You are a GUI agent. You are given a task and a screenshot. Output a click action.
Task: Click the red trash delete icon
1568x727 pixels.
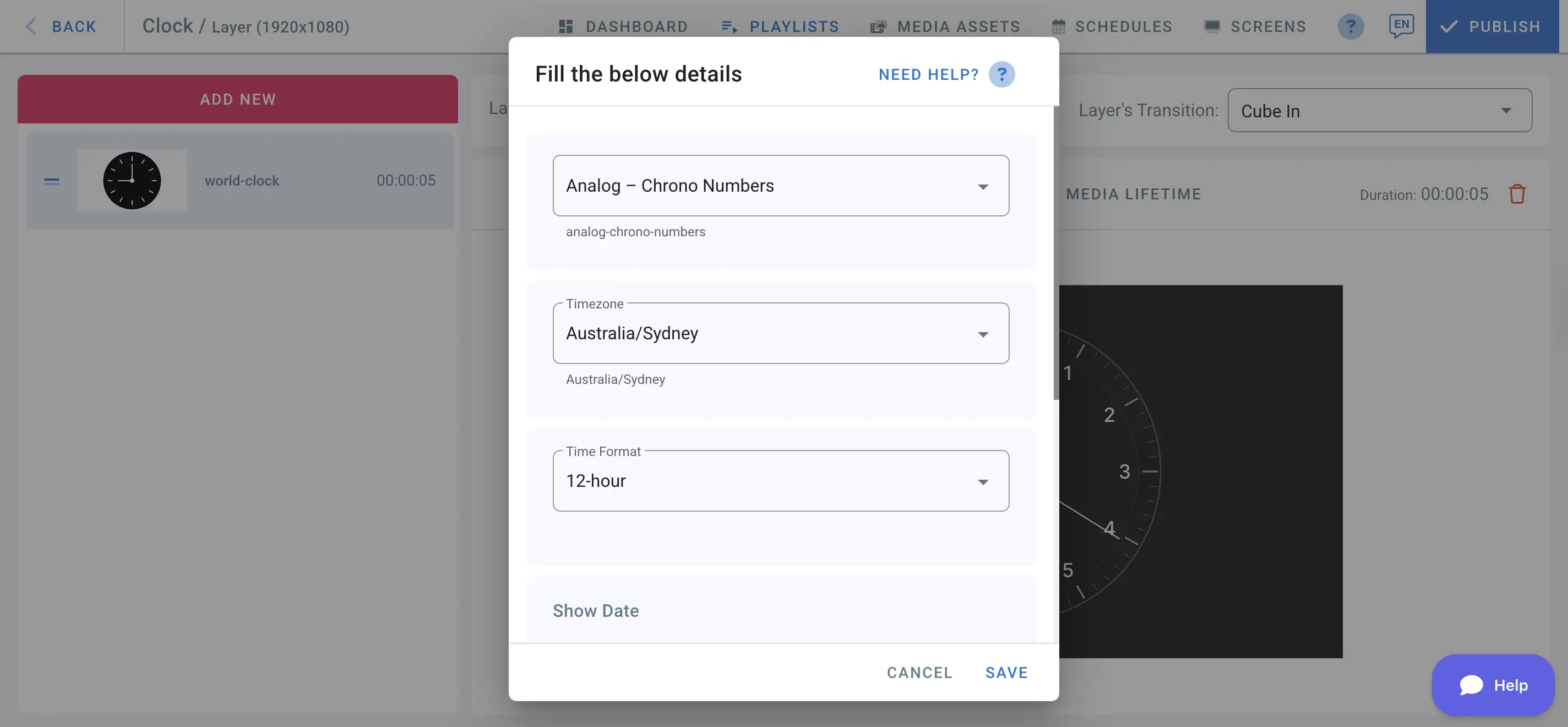coord(1517,194)
